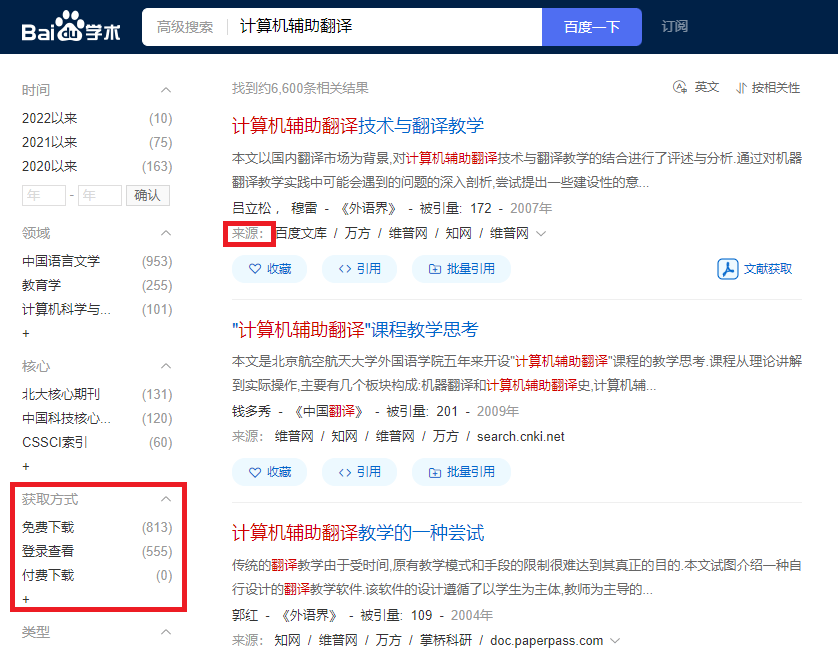838x649 pixels.
Task: Collapse the 获取方式 filter section
Action: point(166,499)
